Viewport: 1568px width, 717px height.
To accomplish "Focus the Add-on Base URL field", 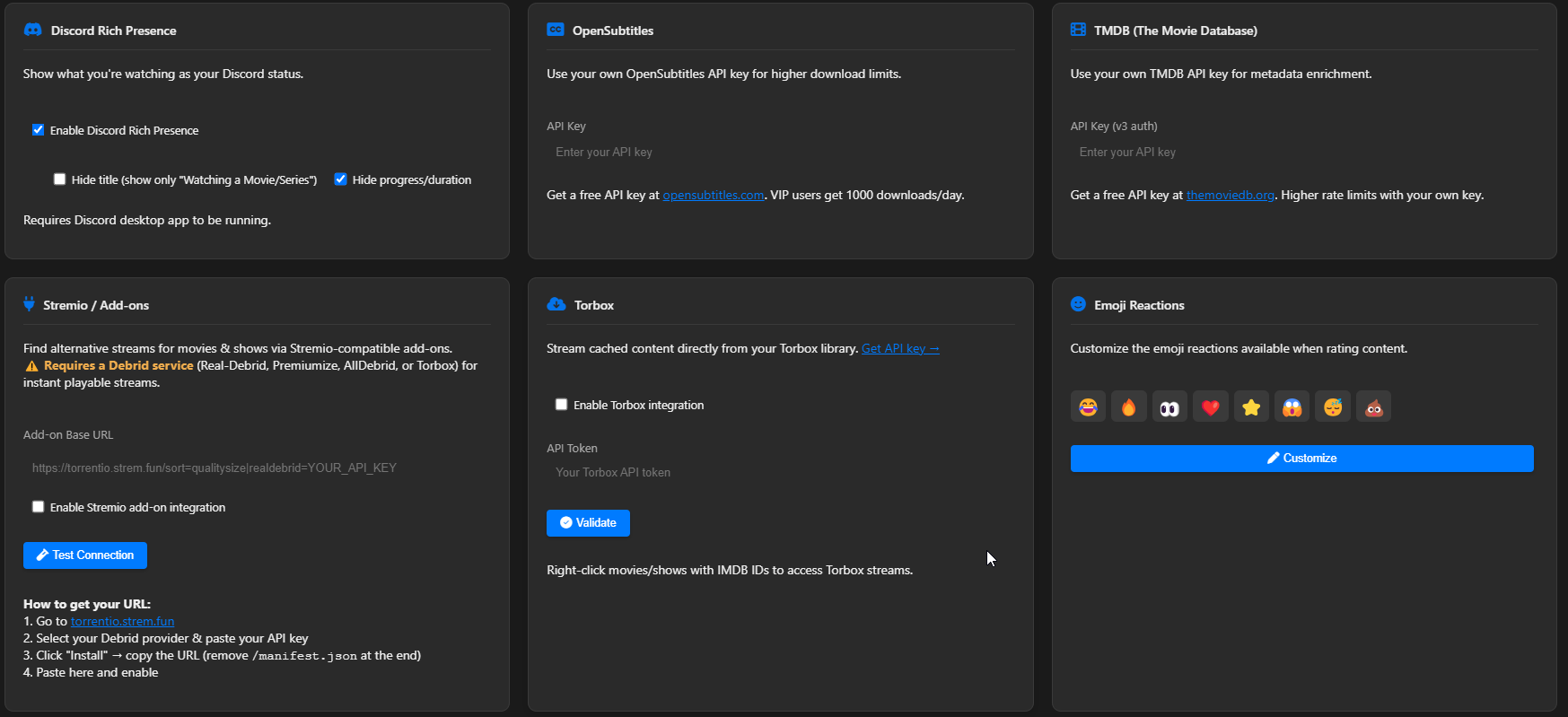I will click(x=257, y=468).
